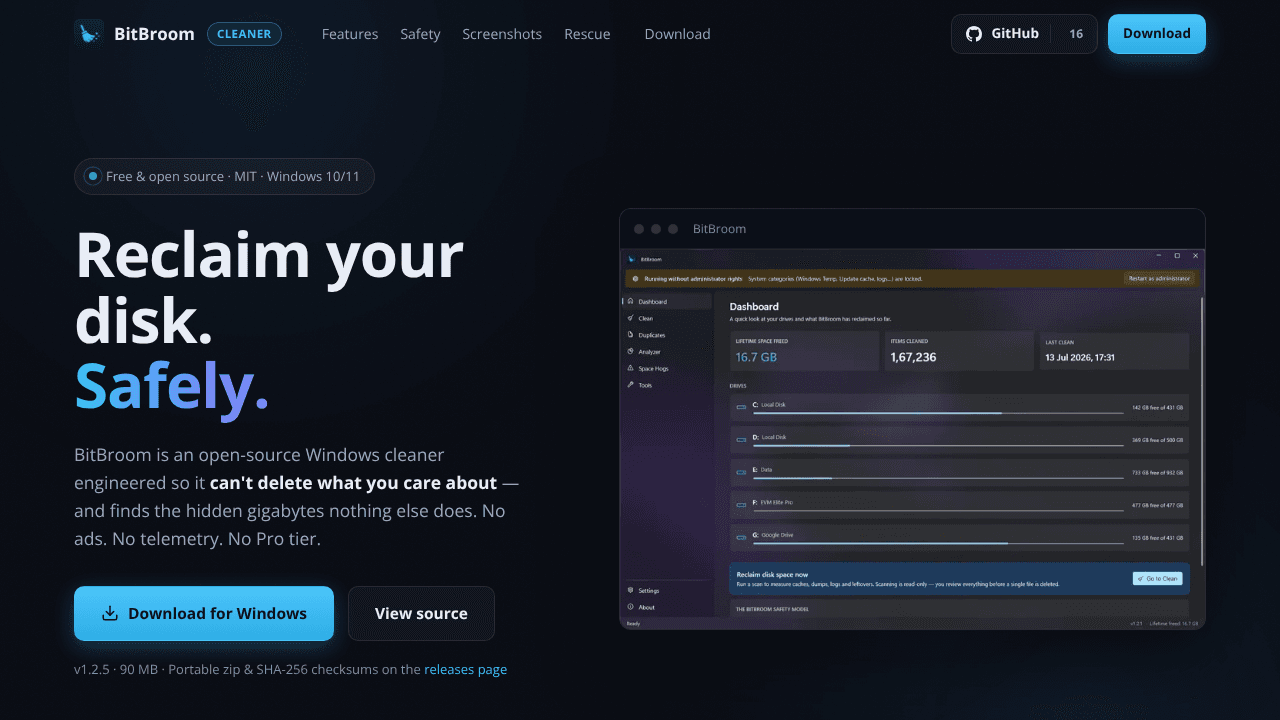Open the releases page link
The height and width of the screenshot is (720, 1280).
465,669
